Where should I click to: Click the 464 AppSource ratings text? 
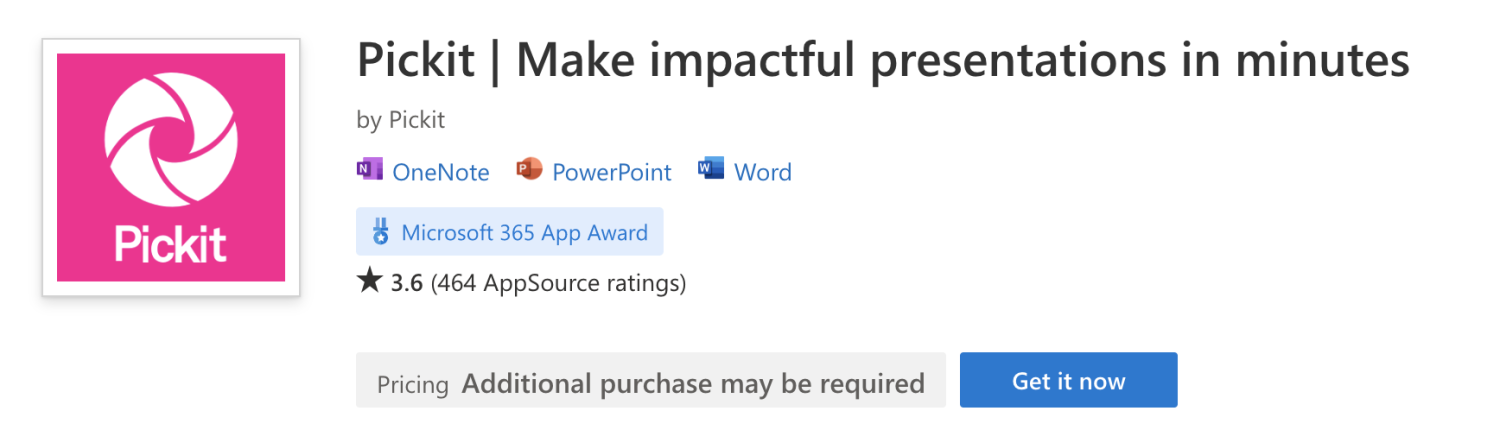point(558,283)
